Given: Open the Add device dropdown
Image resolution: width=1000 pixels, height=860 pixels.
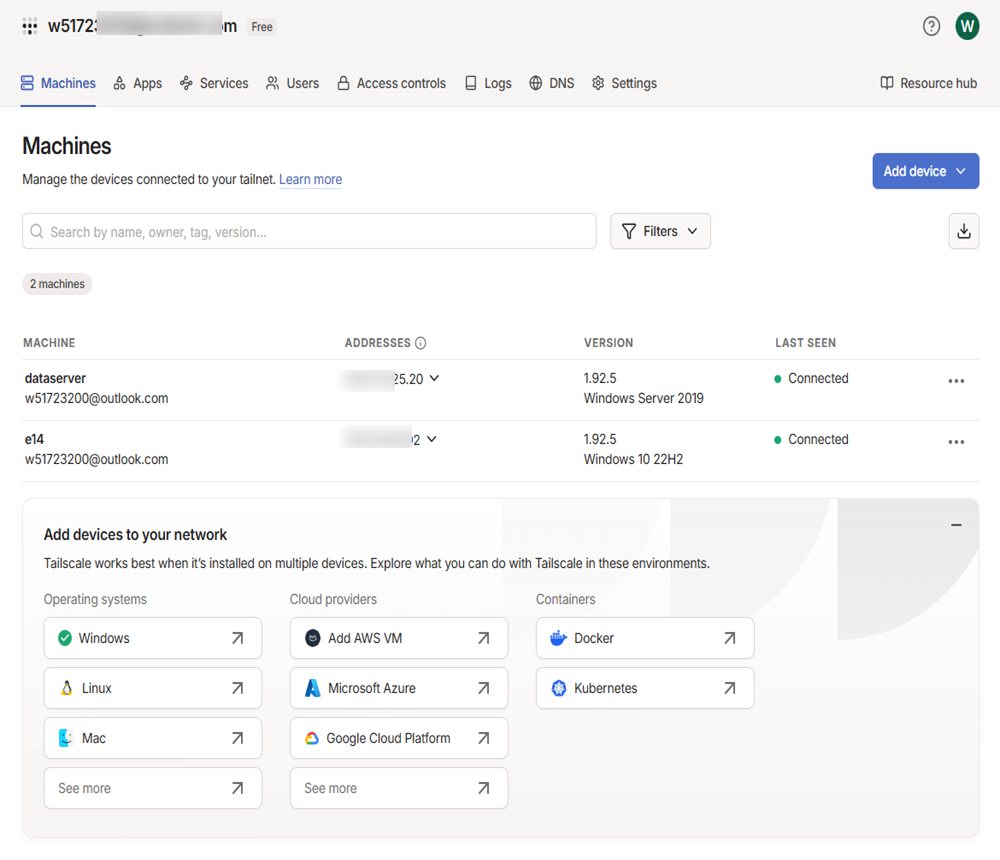Looking at the screenshot, I should pos(925,171).
